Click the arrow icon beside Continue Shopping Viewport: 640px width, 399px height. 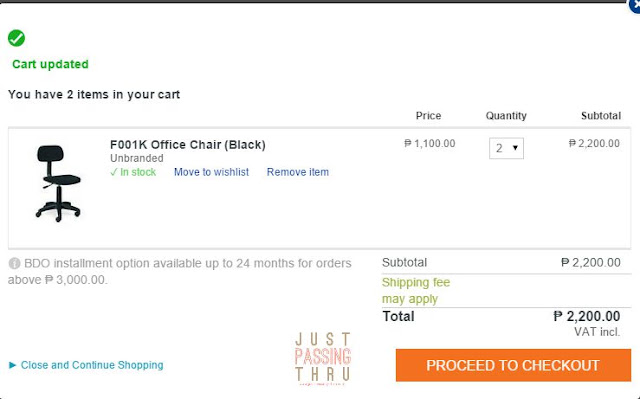coord(12,365)
